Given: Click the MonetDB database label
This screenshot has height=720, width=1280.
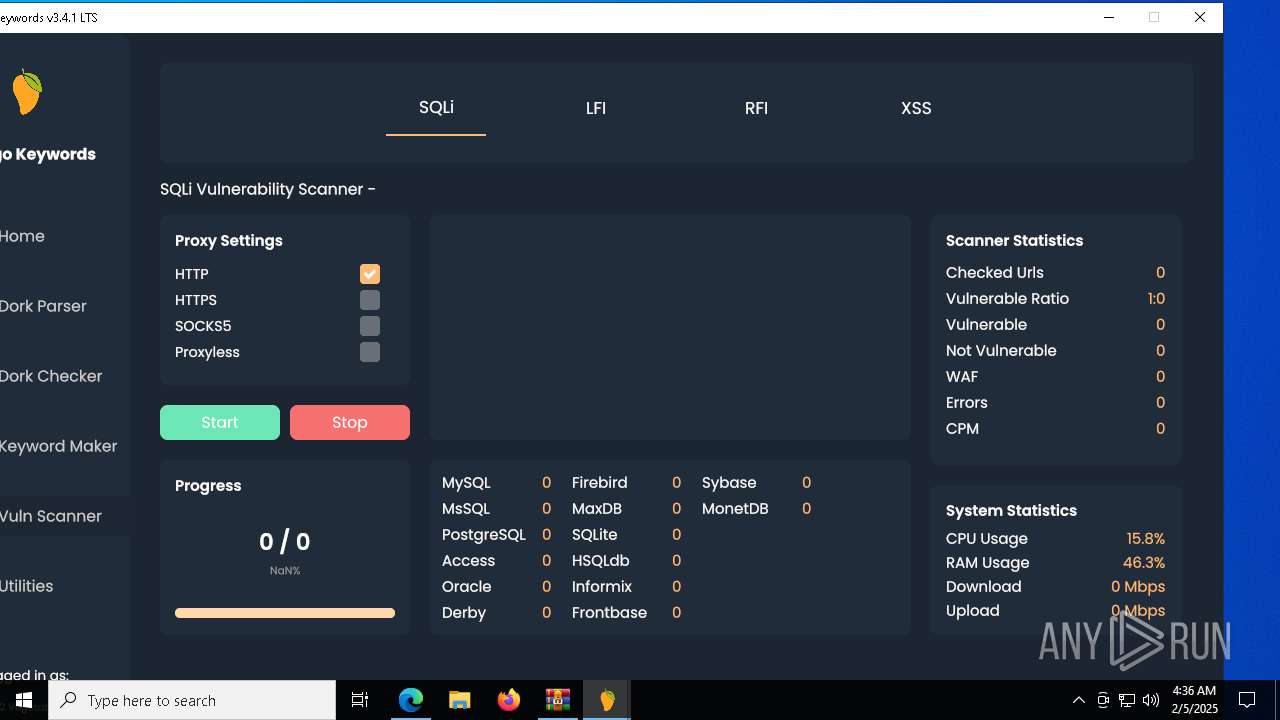Looking at the screenshot, I should pos(735,509).
